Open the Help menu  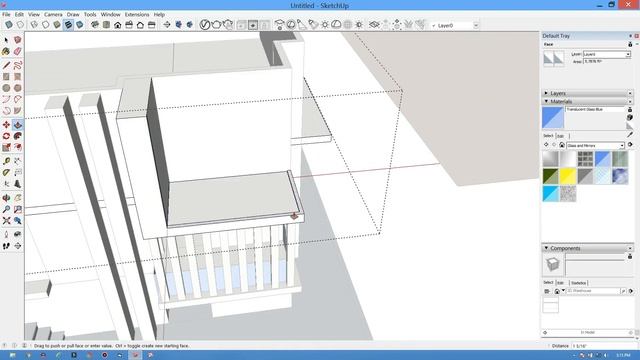(x=159, y=14)
